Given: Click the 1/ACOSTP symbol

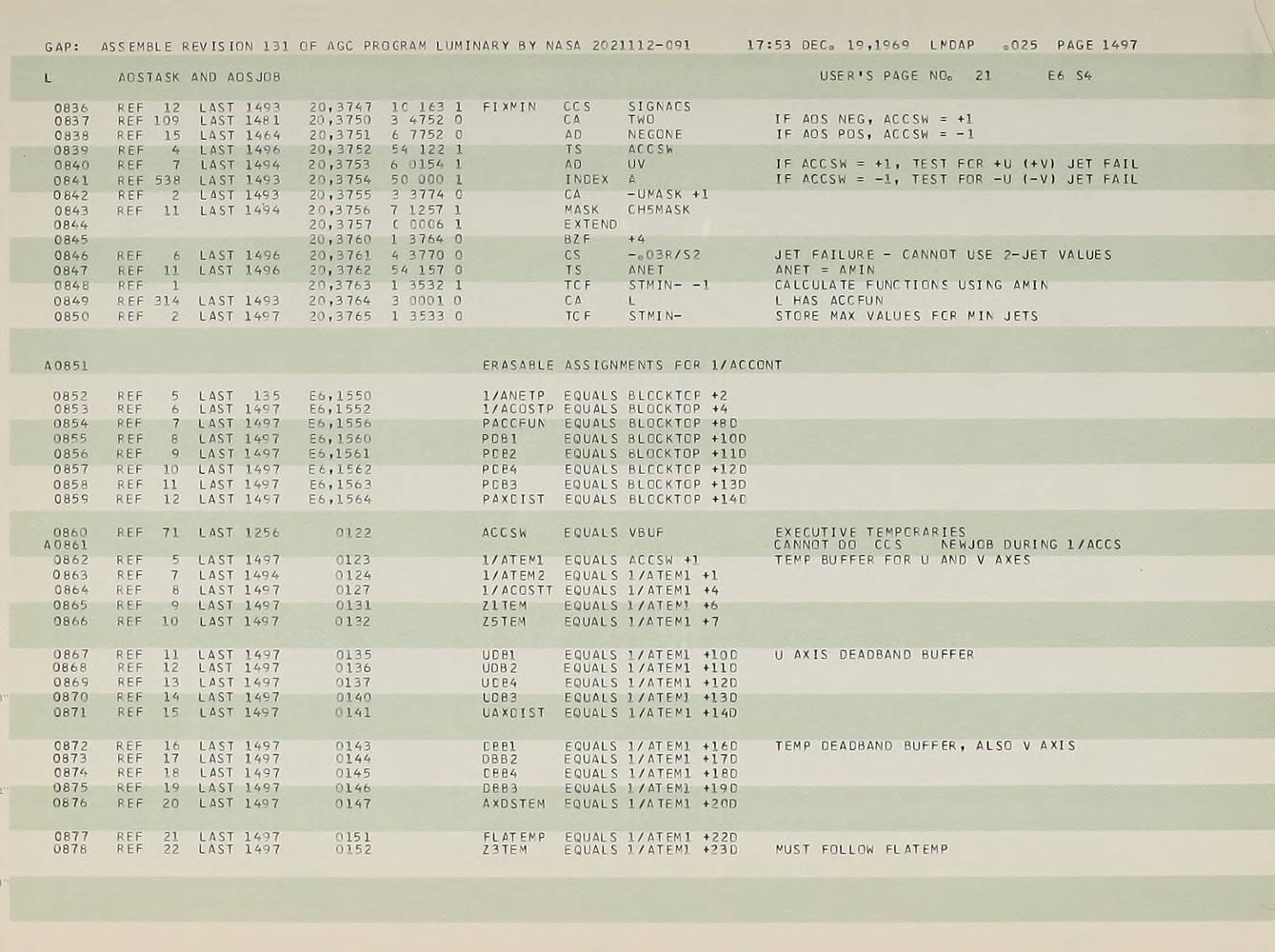Looking at the screenshot, I should click(x=518, y=409).
